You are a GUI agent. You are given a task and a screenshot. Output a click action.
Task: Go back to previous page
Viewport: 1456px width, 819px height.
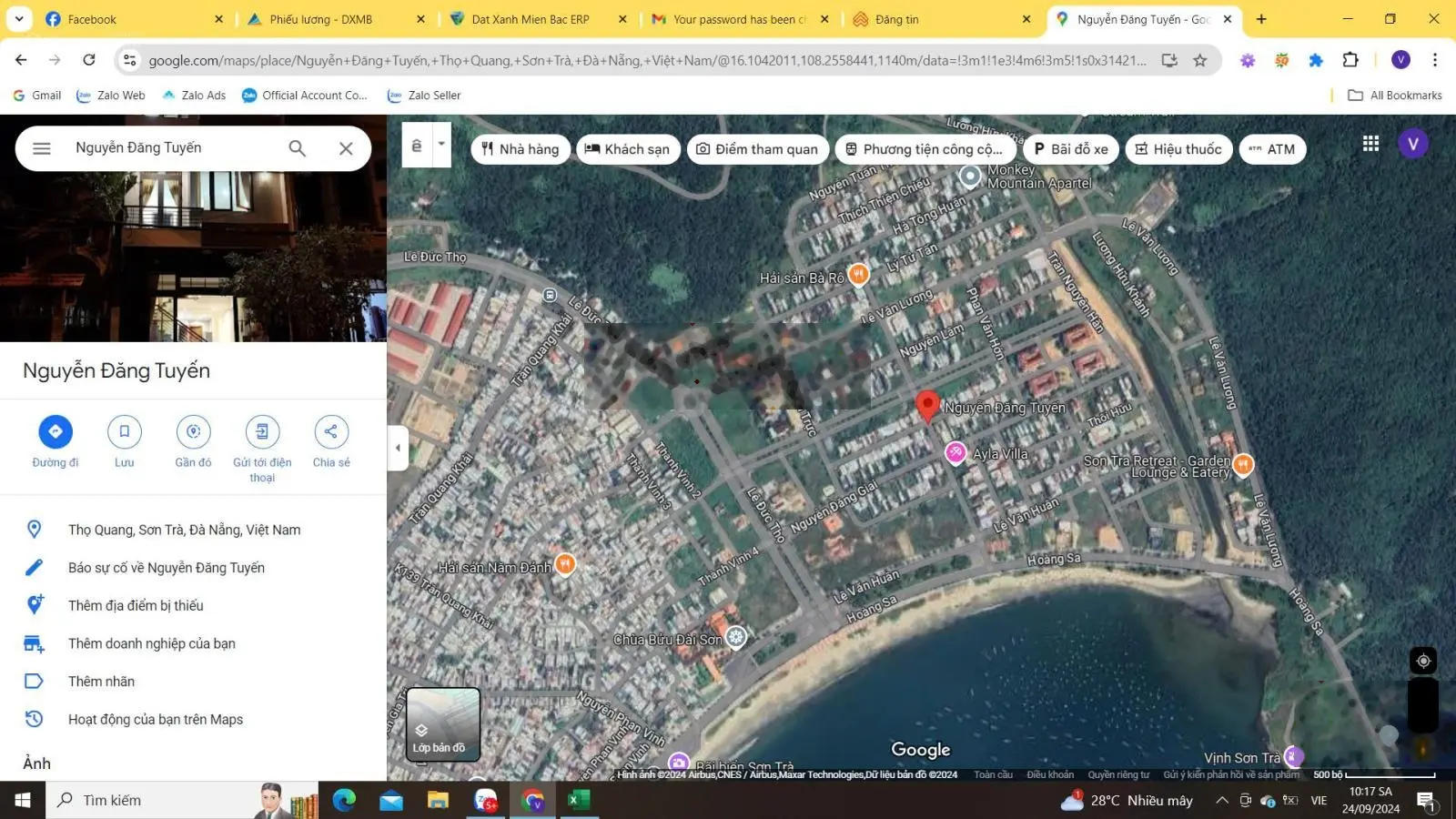click(21, 60)
